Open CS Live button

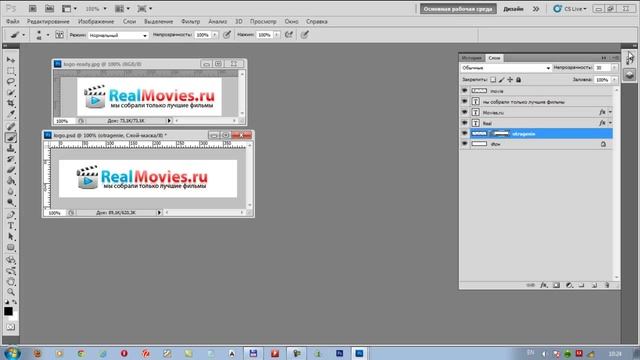(570, 9)
